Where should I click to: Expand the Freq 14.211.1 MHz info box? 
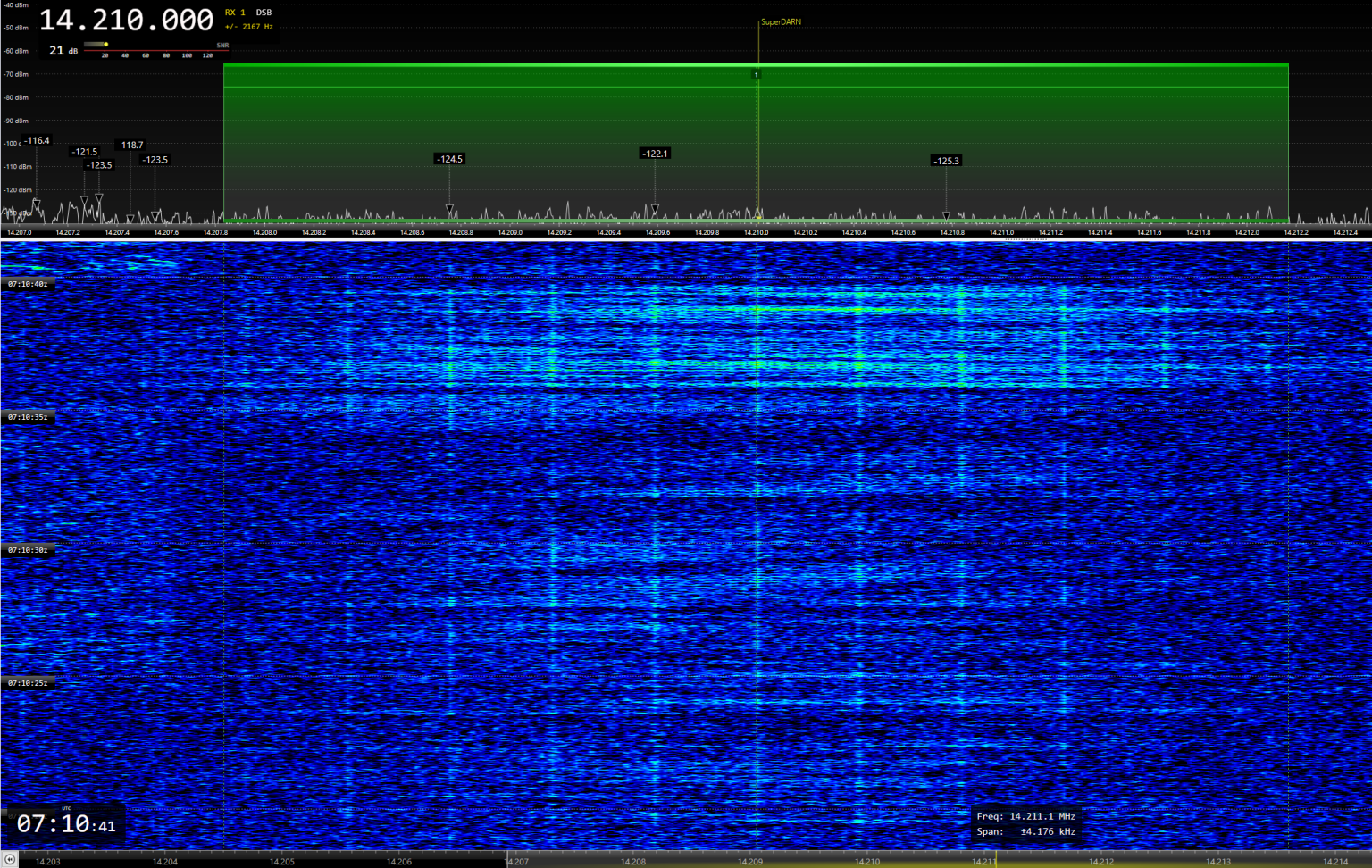(x=1027, y=815)
